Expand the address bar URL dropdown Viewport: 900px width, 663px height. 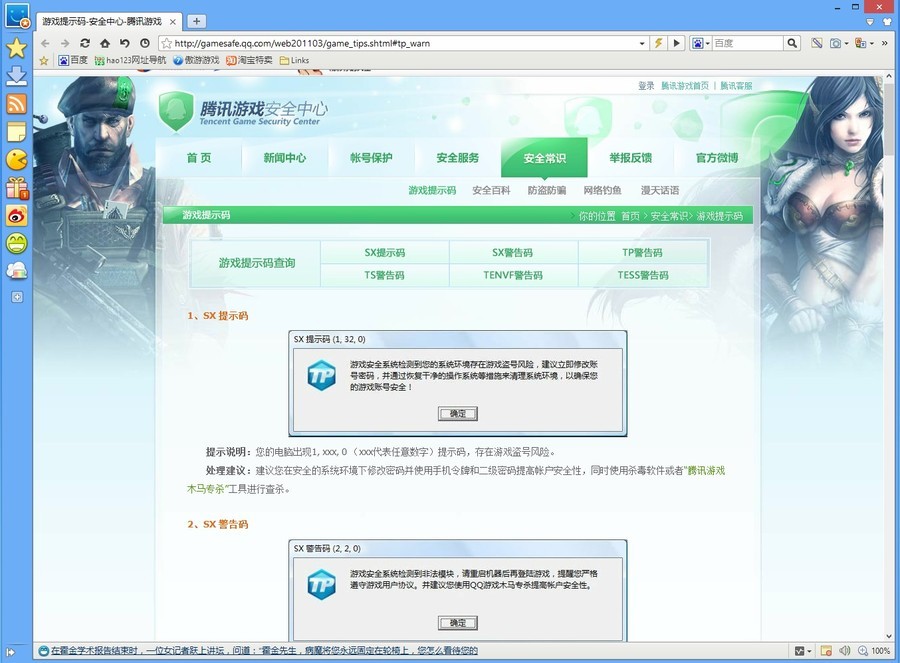pos(642,43)
